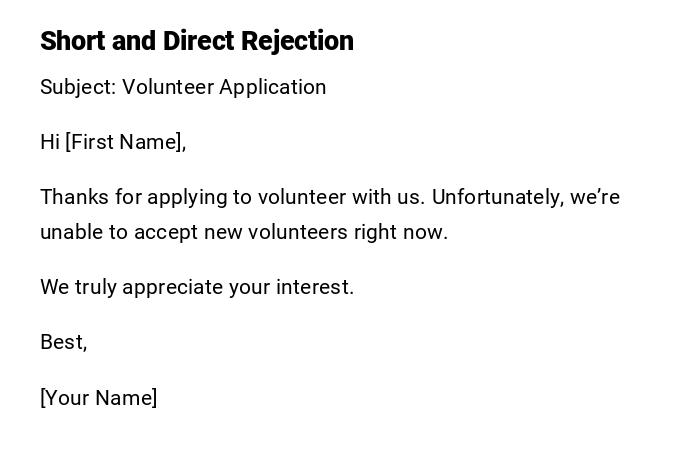Select the [Your Name] placeholder
Viewport: 700px width, 460px height.
[x=99, y=398]
